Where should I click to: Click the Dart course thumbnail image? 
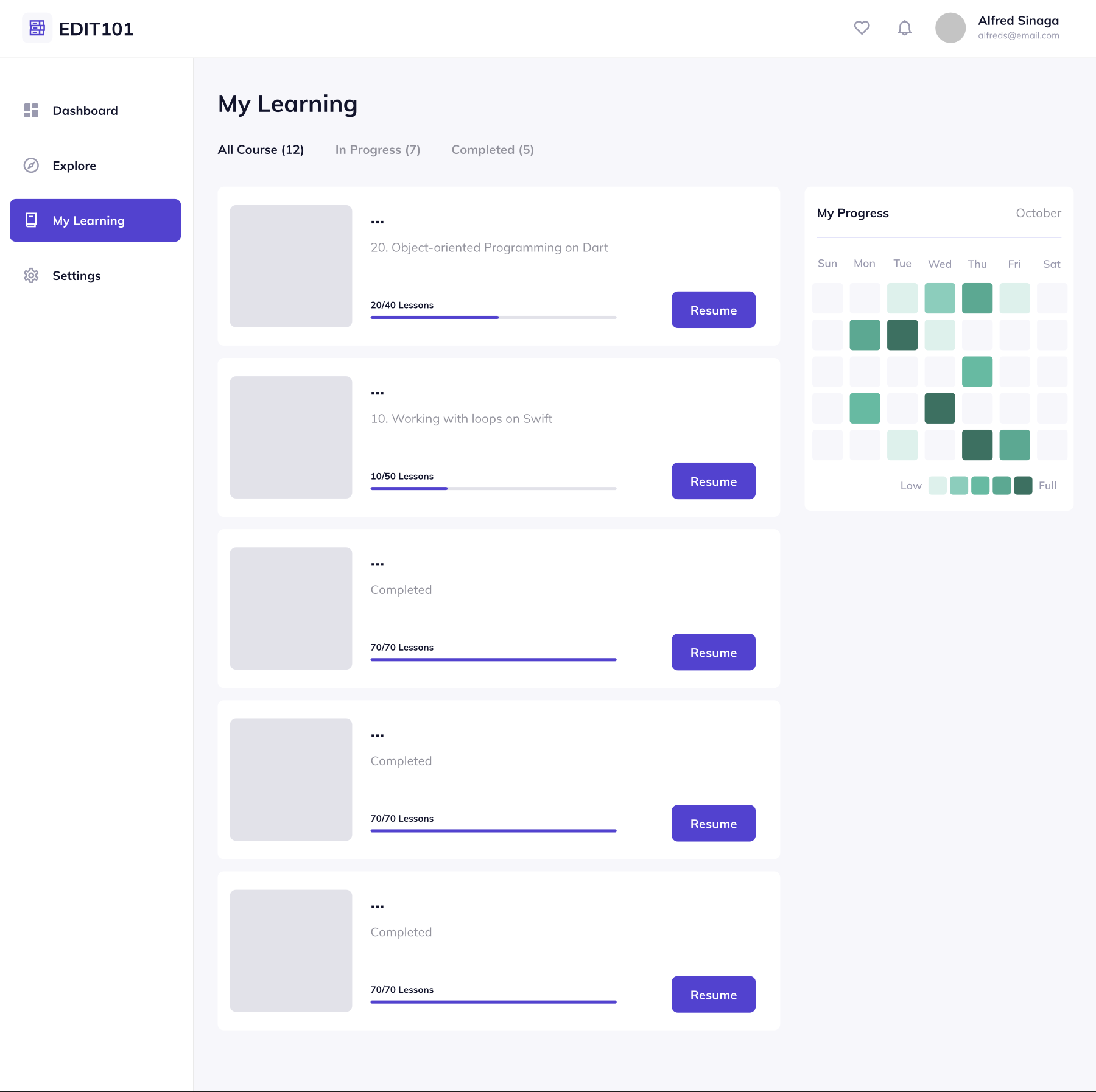(290, 266)
